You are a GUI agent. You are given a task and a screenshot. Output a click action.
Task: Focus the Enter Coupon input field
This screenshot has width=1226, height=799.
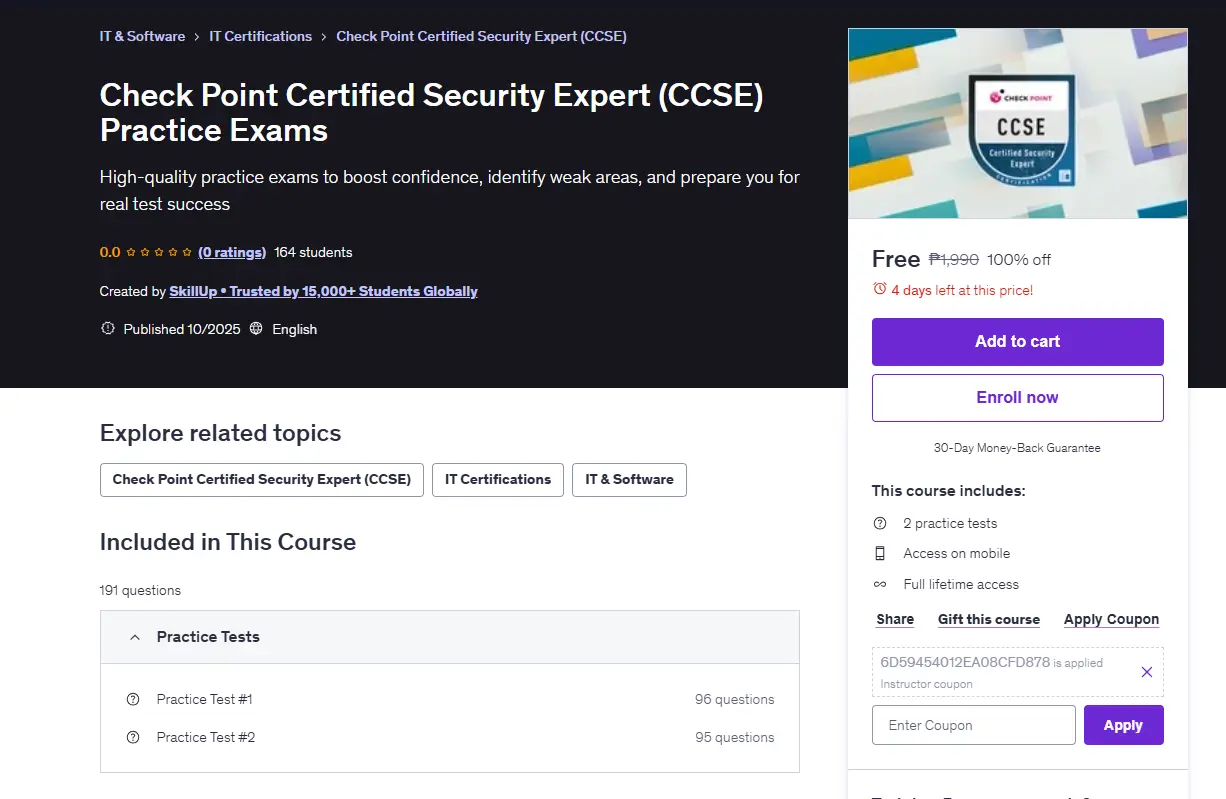tap(974, 725)
